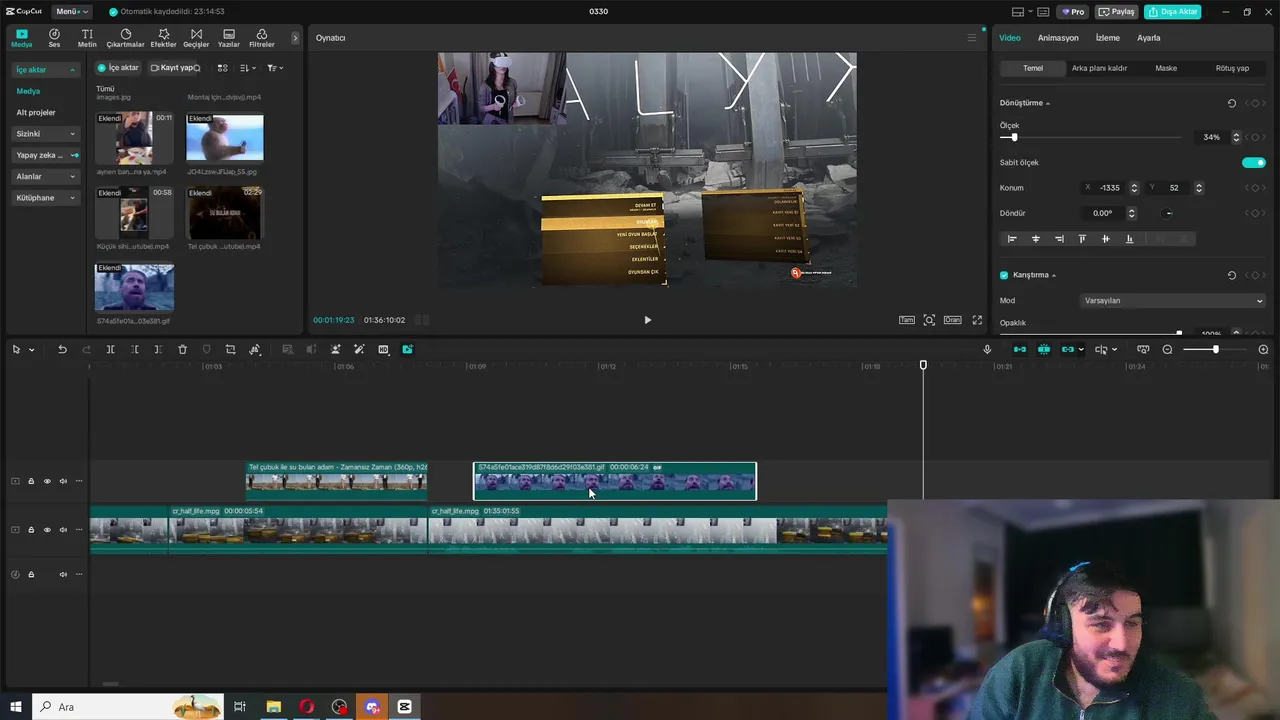The width and height of the screenshot is (1280, 720).
Task: Enter fullscreen preview mode
Action: click(977, 320)
